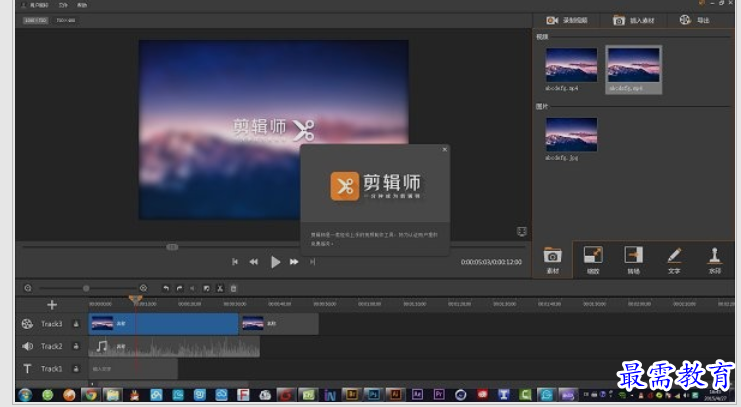741x407 pixels.
Task: Play the preview video
Action: click(x=275, y=262)
